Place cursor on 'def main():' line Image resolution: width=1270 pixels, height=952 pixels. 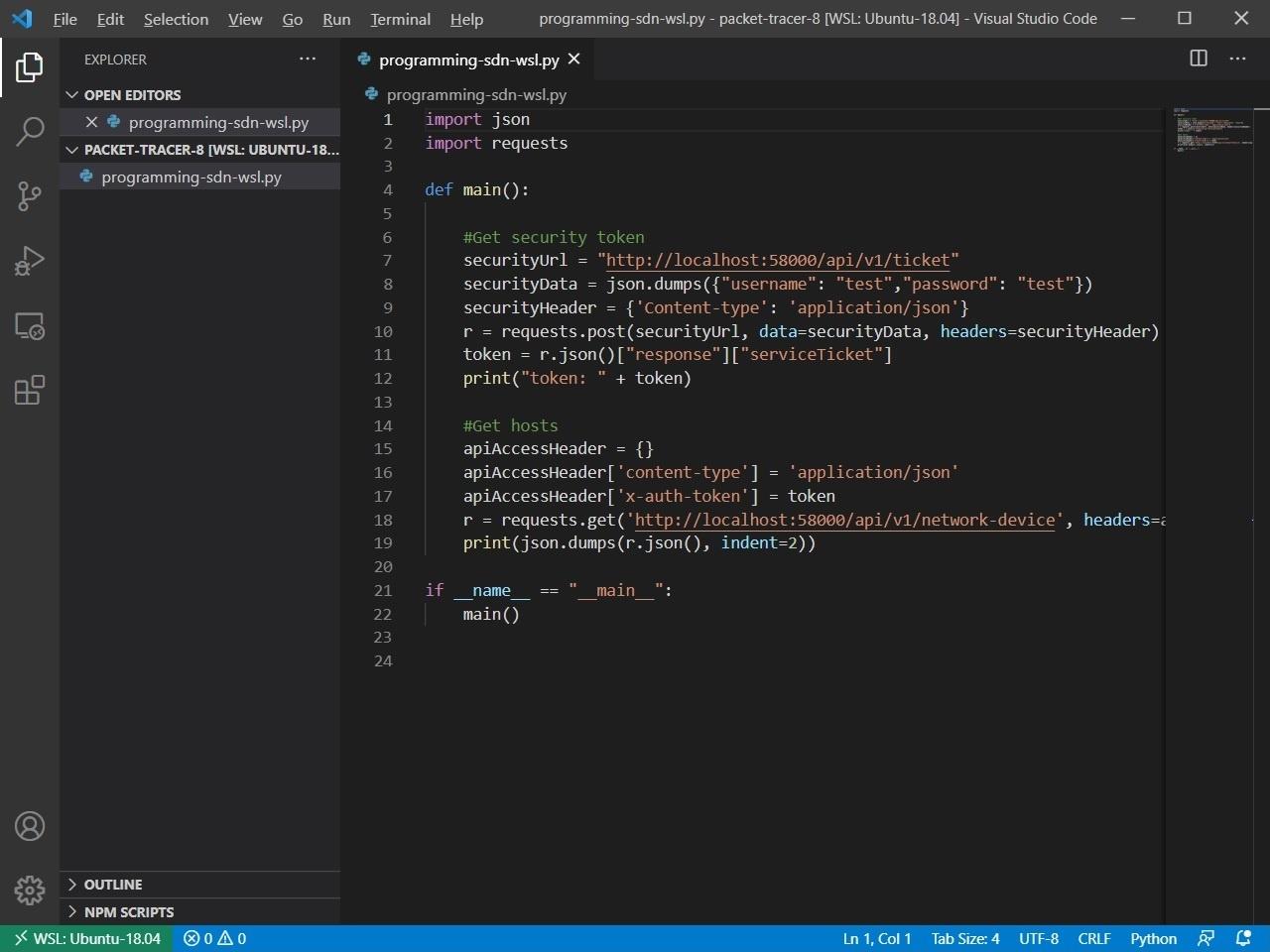tap(477, 189)
